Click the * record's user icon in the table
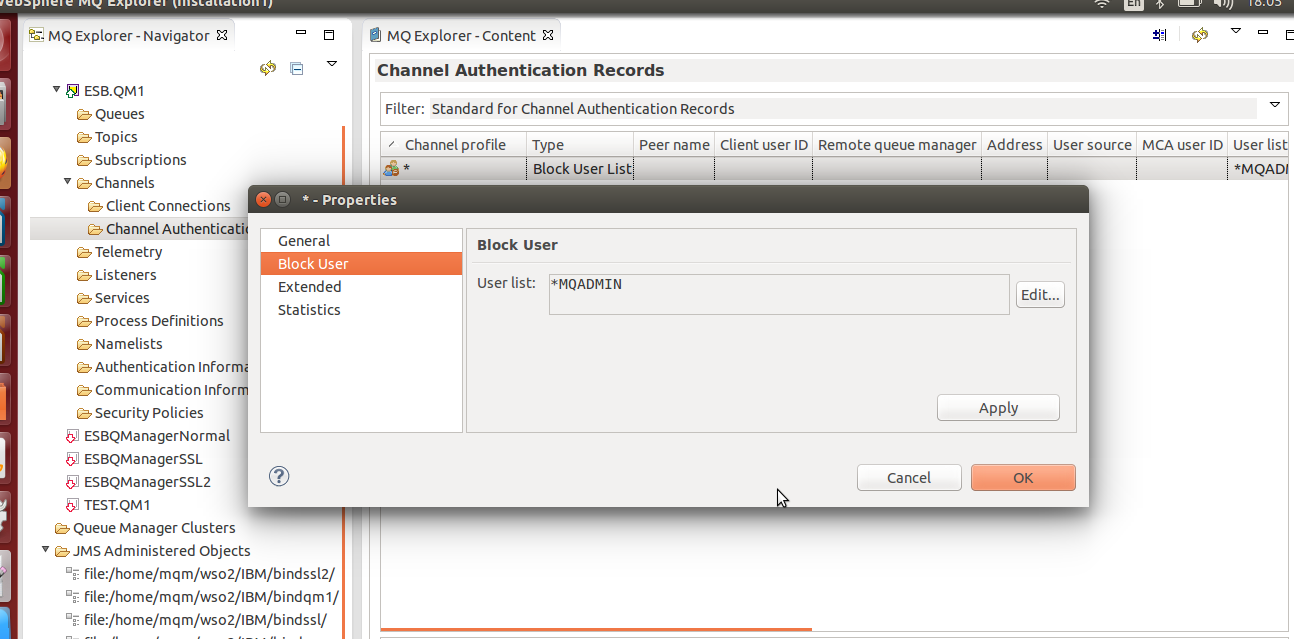 click(x=391, y=168)
